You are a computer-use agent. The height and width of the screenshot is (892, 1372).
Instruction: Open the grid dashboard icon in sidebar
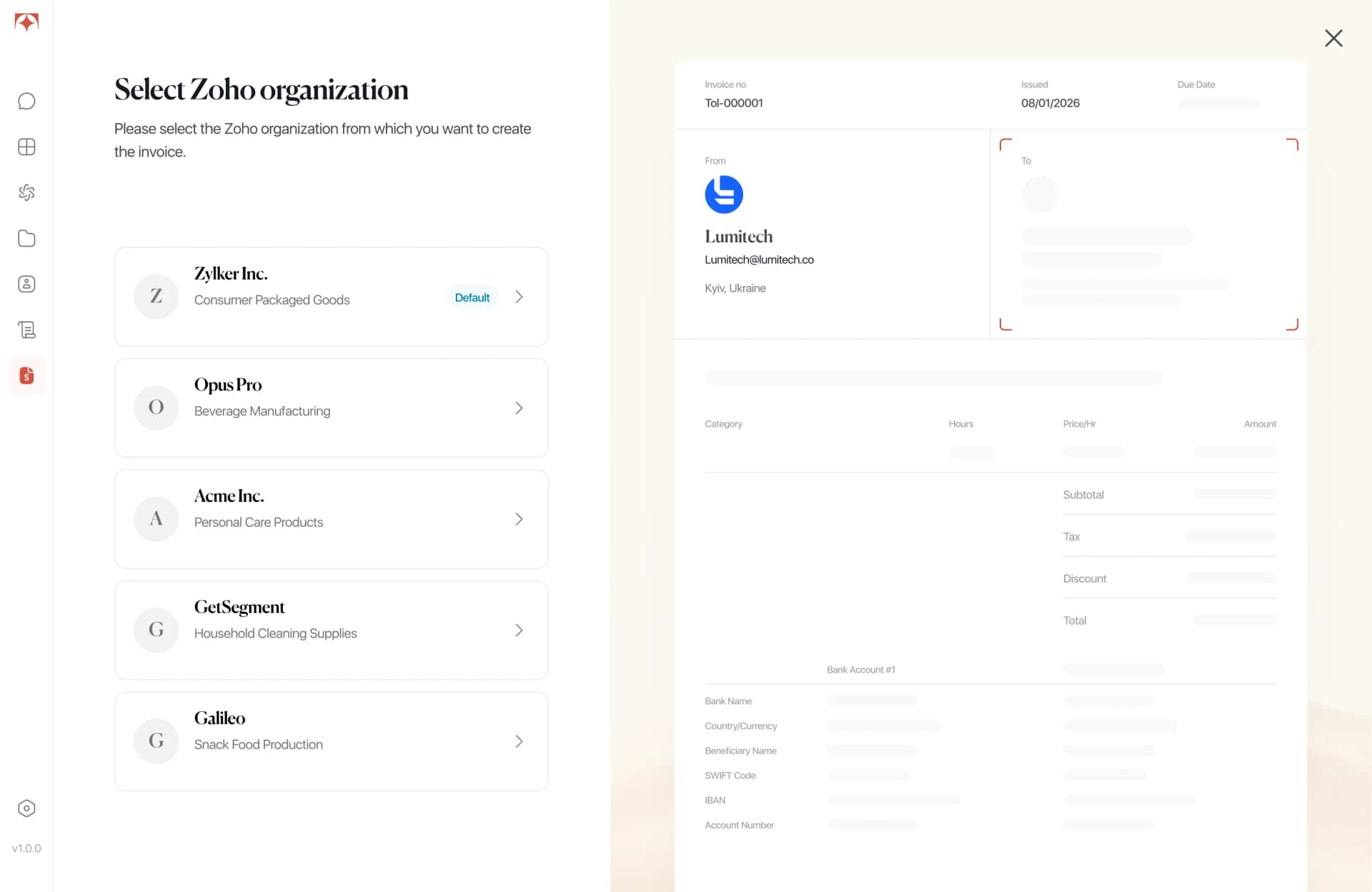26,147
